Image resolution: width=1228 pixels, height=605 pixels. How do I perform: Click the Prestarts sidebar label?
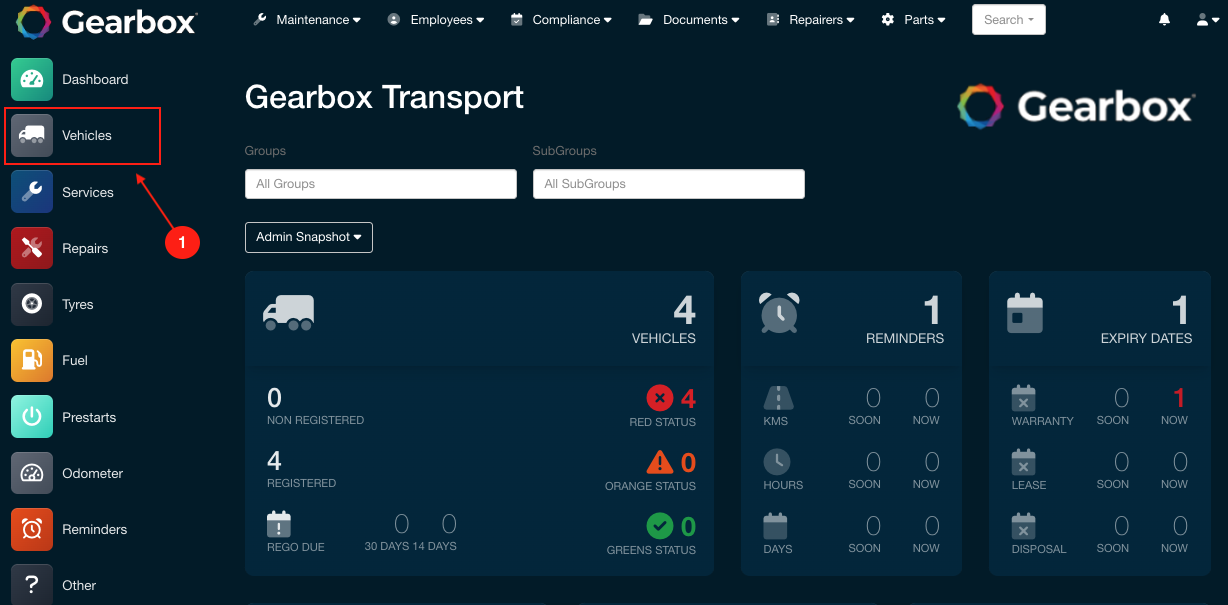(x=89, y=417)
